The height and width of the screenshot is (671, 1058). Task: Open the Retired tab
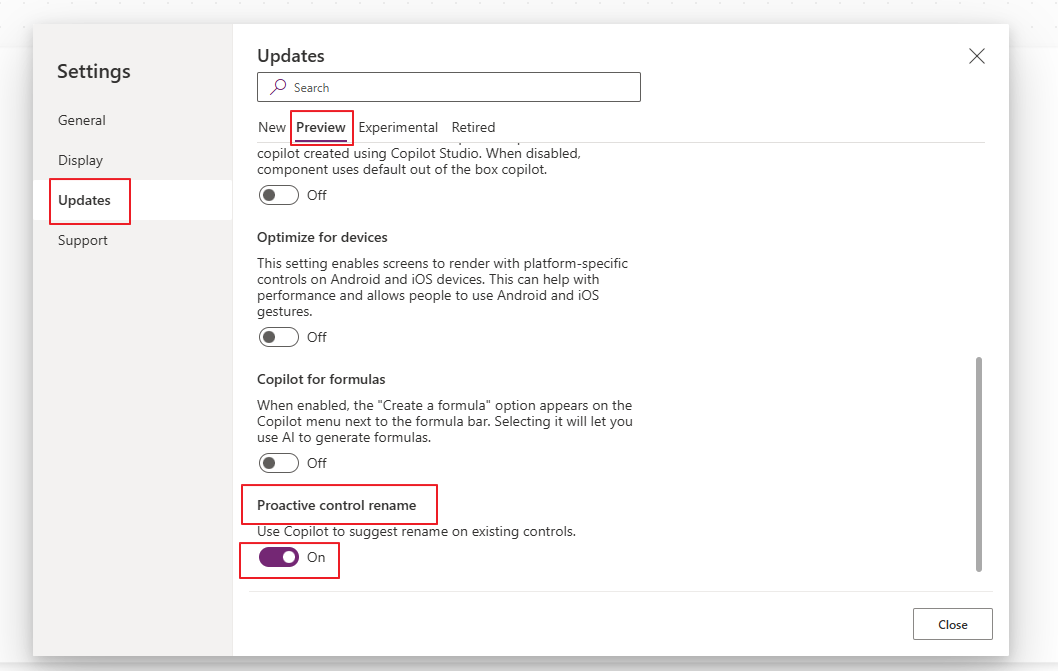[473, 127]
